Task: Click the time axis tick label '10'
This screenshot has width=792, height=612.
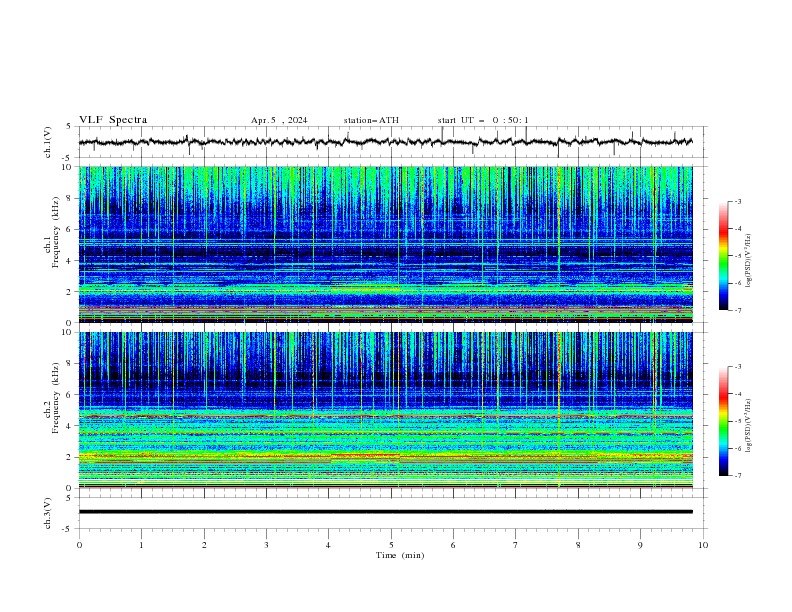Action: click(703, 545)
